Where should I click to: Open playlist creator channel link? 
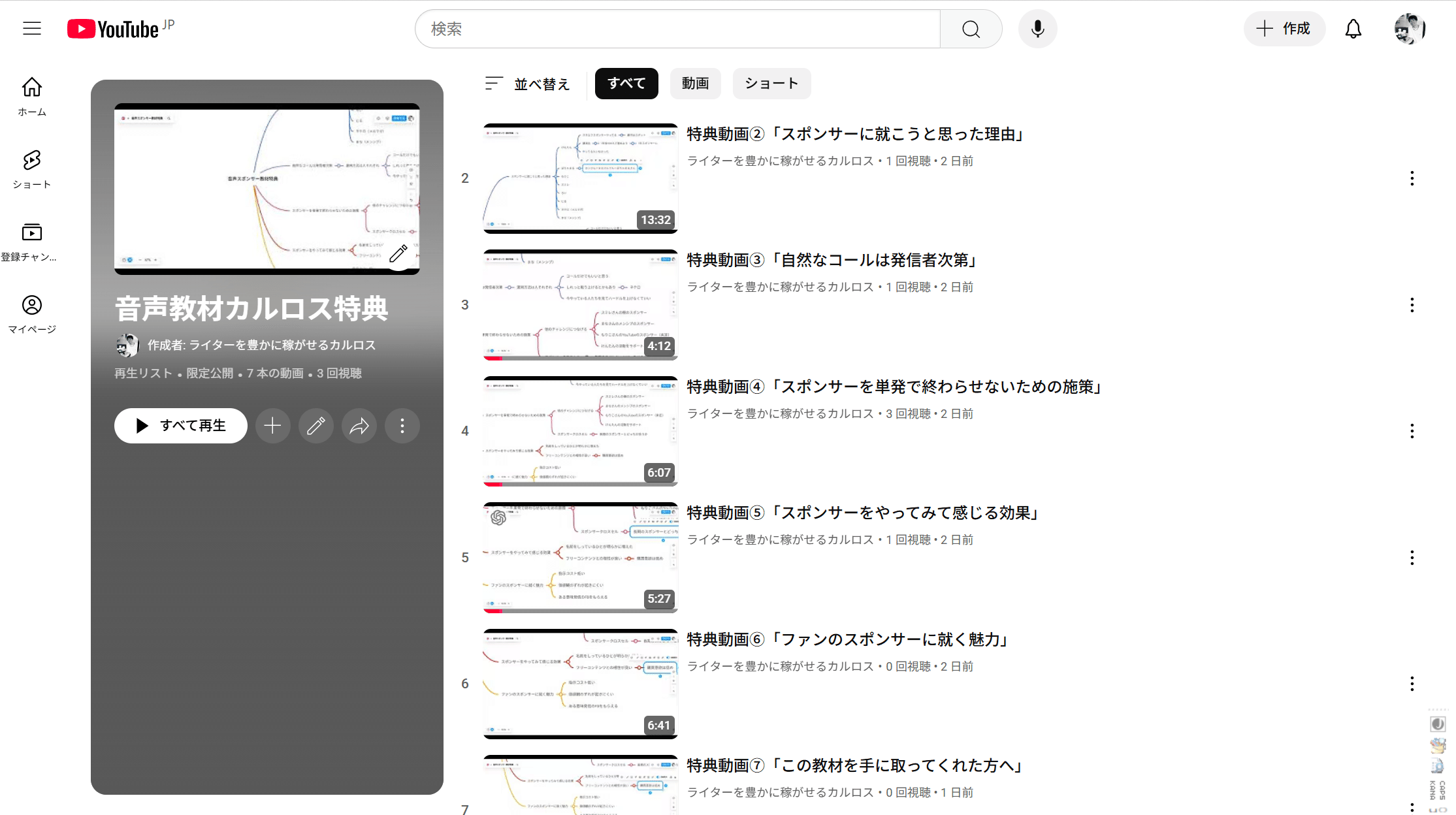coord(261,345)
